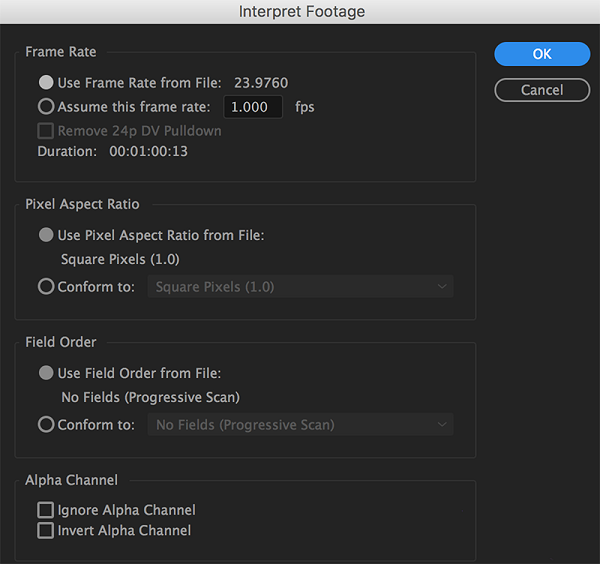Toggle the Invert Alpha Channel checkbox
Screen dimensions: 600x564
(x=46, y=531)
